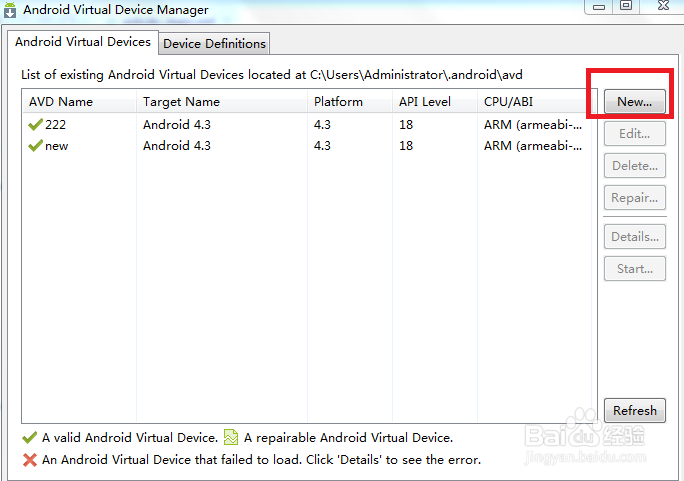The width and height of the screenshot is (684, 481).
Task: Click the repairable device legend icon
Action: [231, 437]
